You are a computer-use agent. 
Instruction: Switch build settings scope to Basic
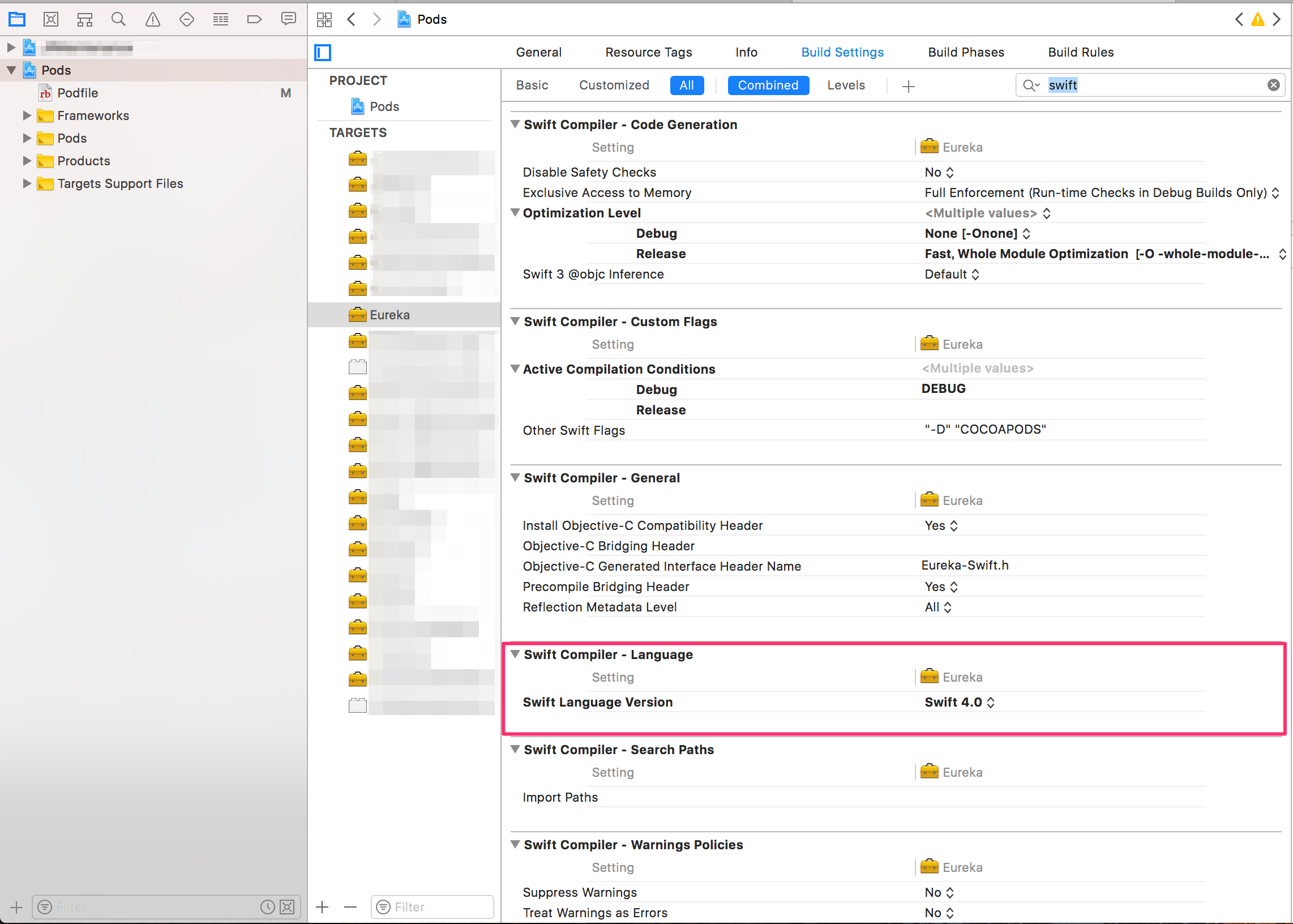click(532, 85)
